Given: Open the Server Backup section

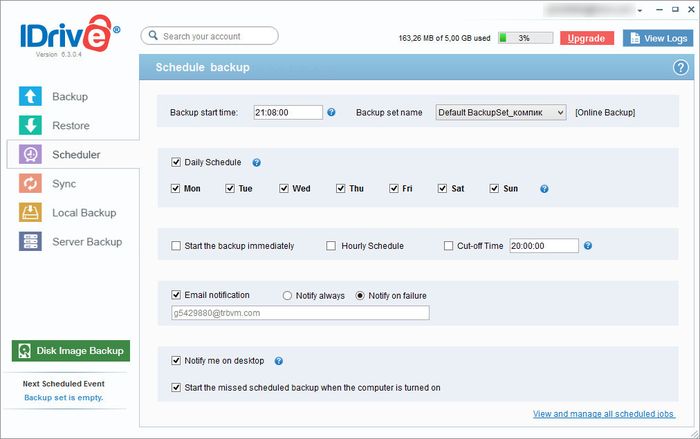Looking at the screenshot, I should click(x=86, y=242).
